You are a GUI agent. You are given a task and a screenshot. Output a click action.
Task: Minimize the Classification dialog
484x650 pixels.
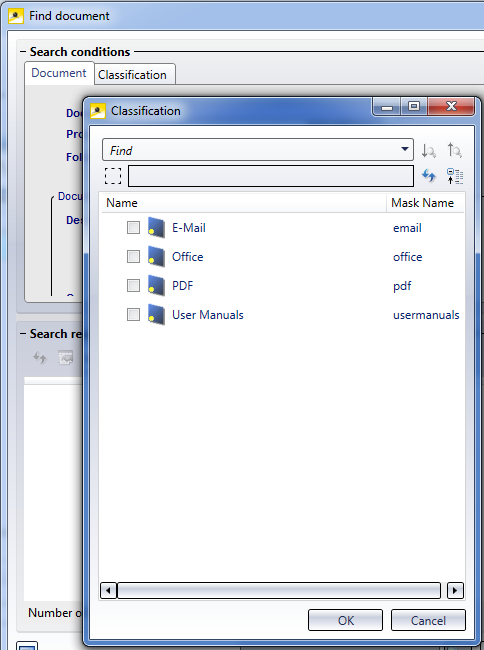point(387,107)
